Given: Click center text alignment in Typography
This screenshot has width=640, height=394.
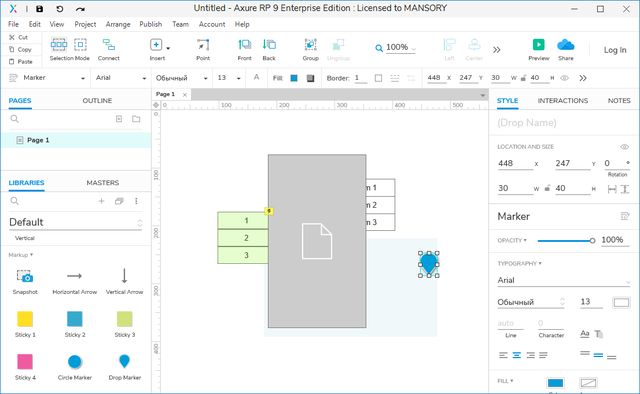Looking at the screenshot, I should click(x=517, y=355).
